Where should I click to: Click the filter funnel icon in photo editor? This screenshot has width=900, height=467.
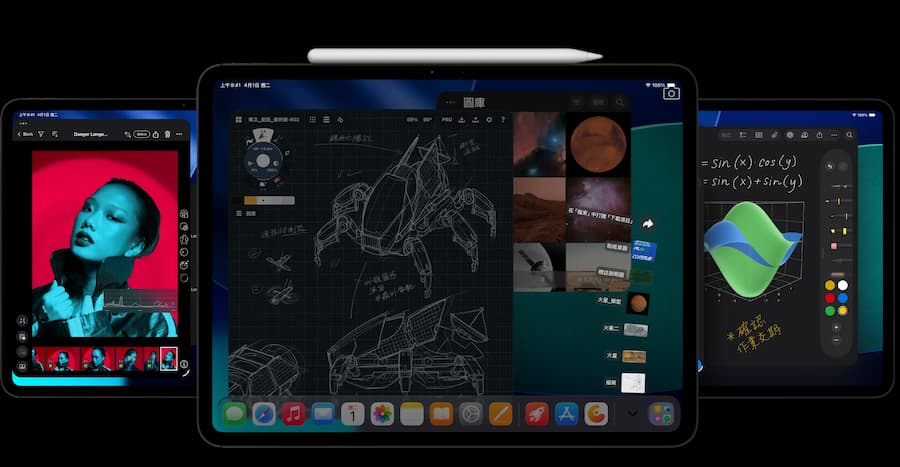point(41,134)
